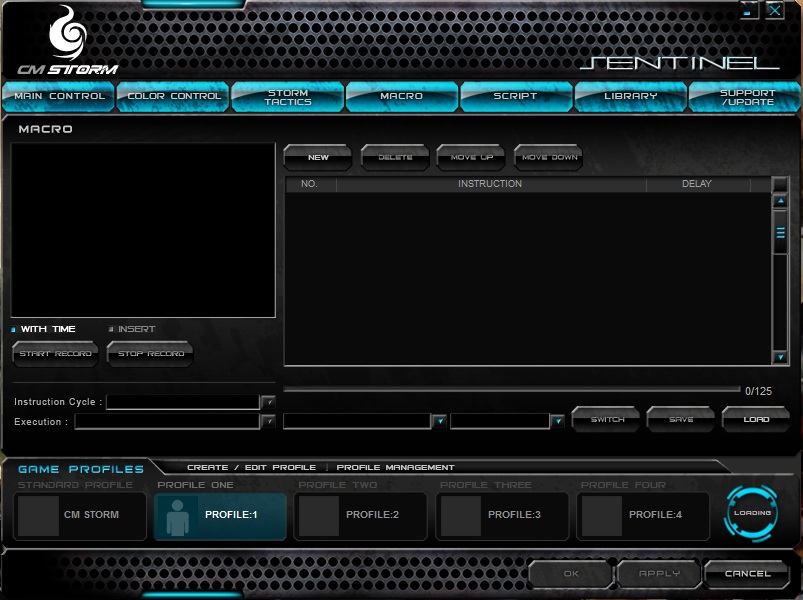Click the Switch button
Viewport: 803px width, 600px height.
click(x=606, y=419)
